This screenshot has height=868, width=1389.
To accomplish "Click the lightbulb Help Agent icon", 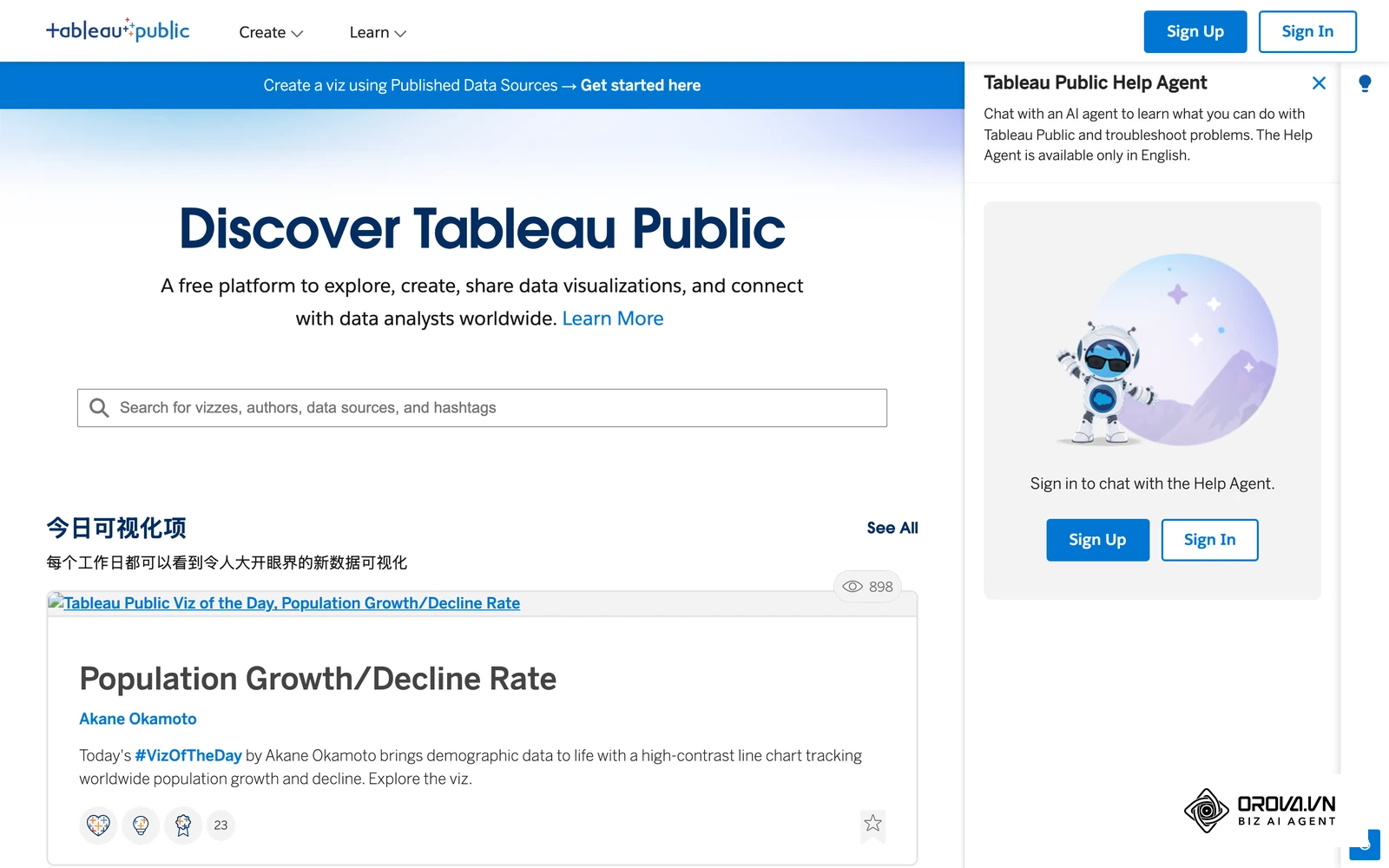I will coord(1365,83).
